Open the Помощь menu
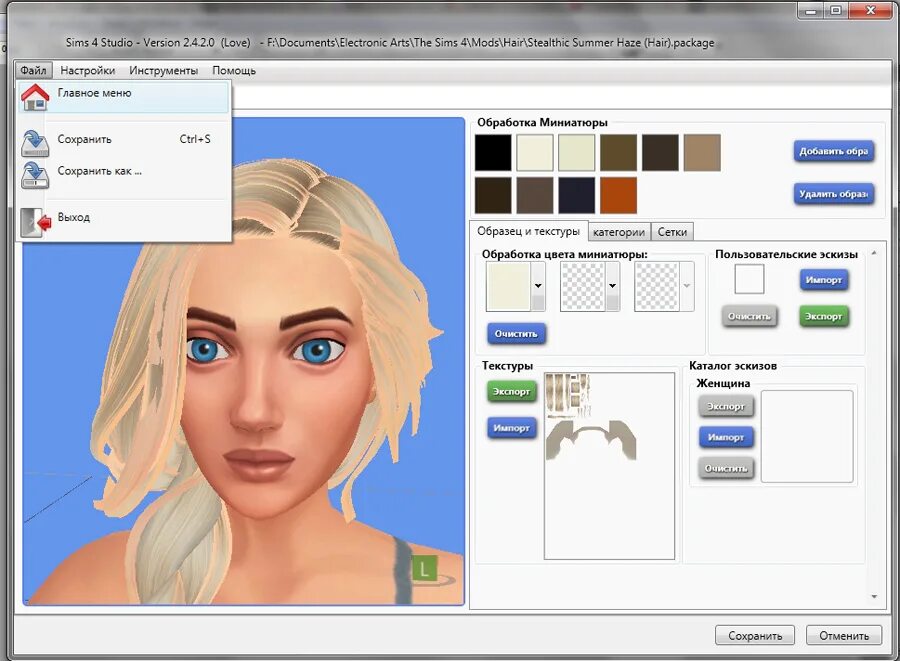The image size is (900, 661). (x=234, y=70)
